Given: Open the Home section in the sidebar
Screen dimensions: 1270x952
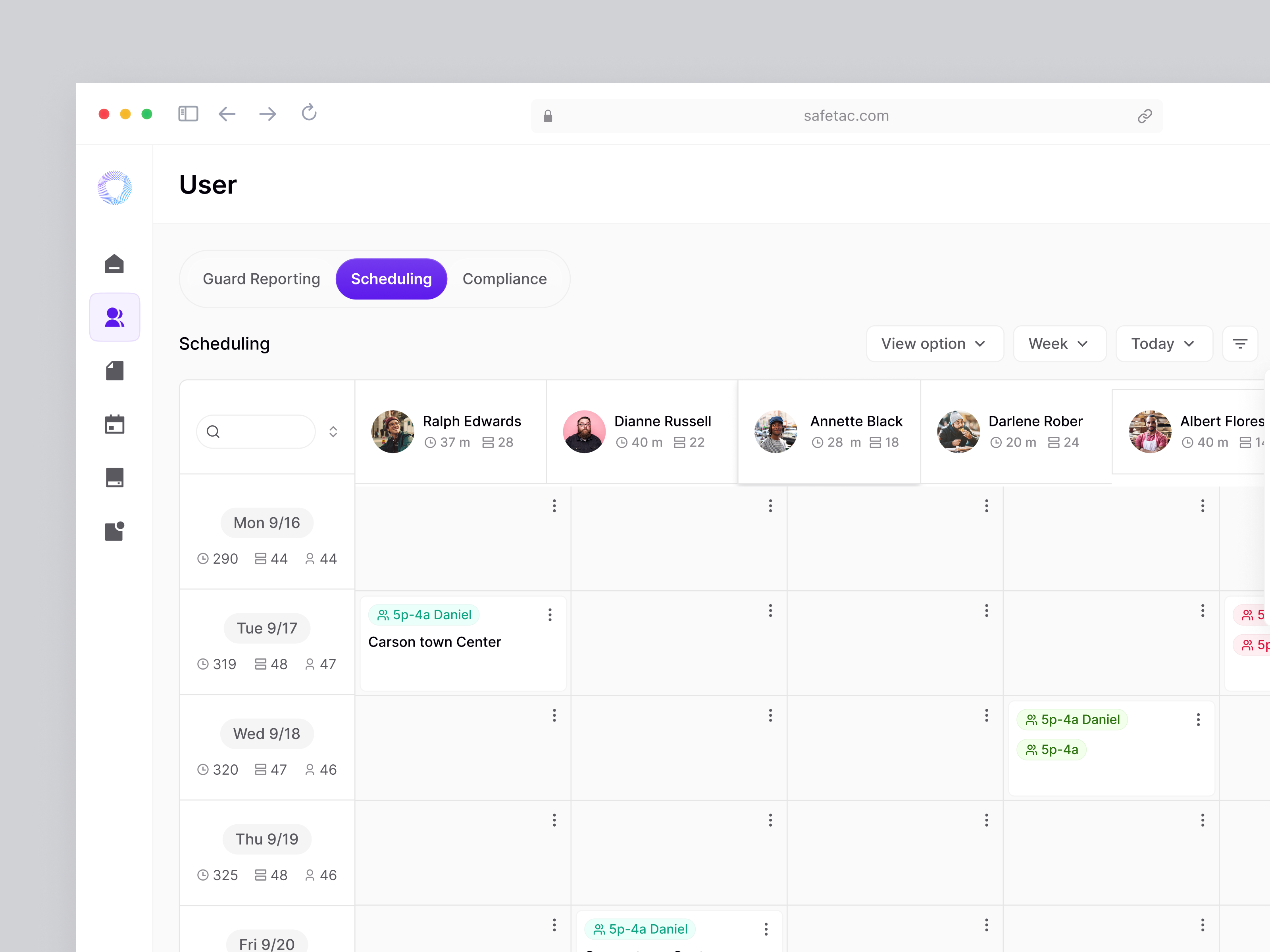Looking at the screenshot, I should click(x=114, y=263).
